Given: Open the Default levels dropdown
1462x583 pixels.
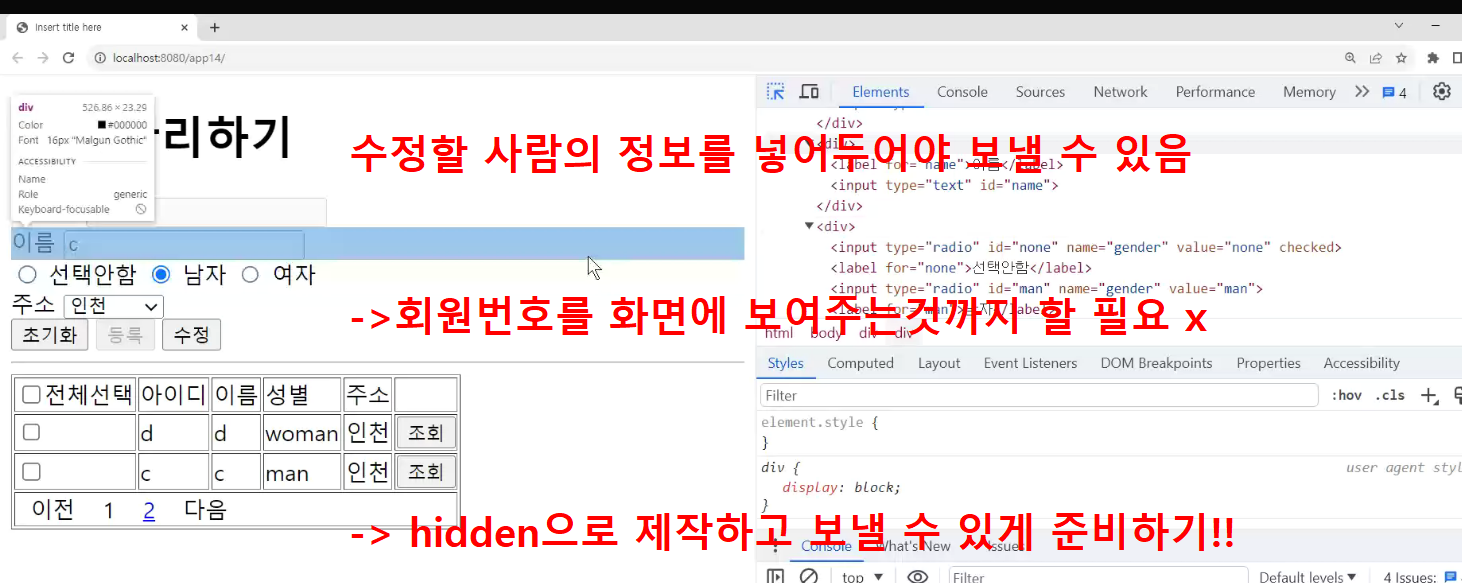Looking at the screenshot, I should (1308, 577).
